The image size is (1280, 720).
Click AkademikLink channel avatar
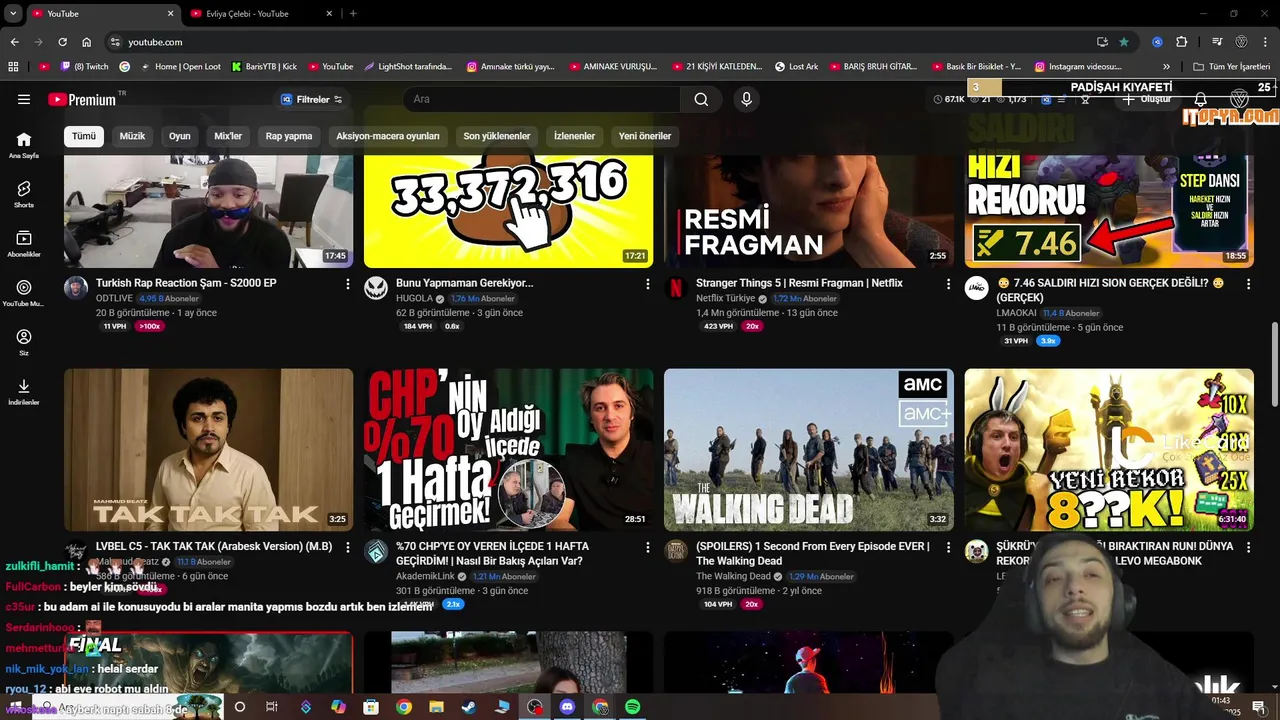coord(376,552)
